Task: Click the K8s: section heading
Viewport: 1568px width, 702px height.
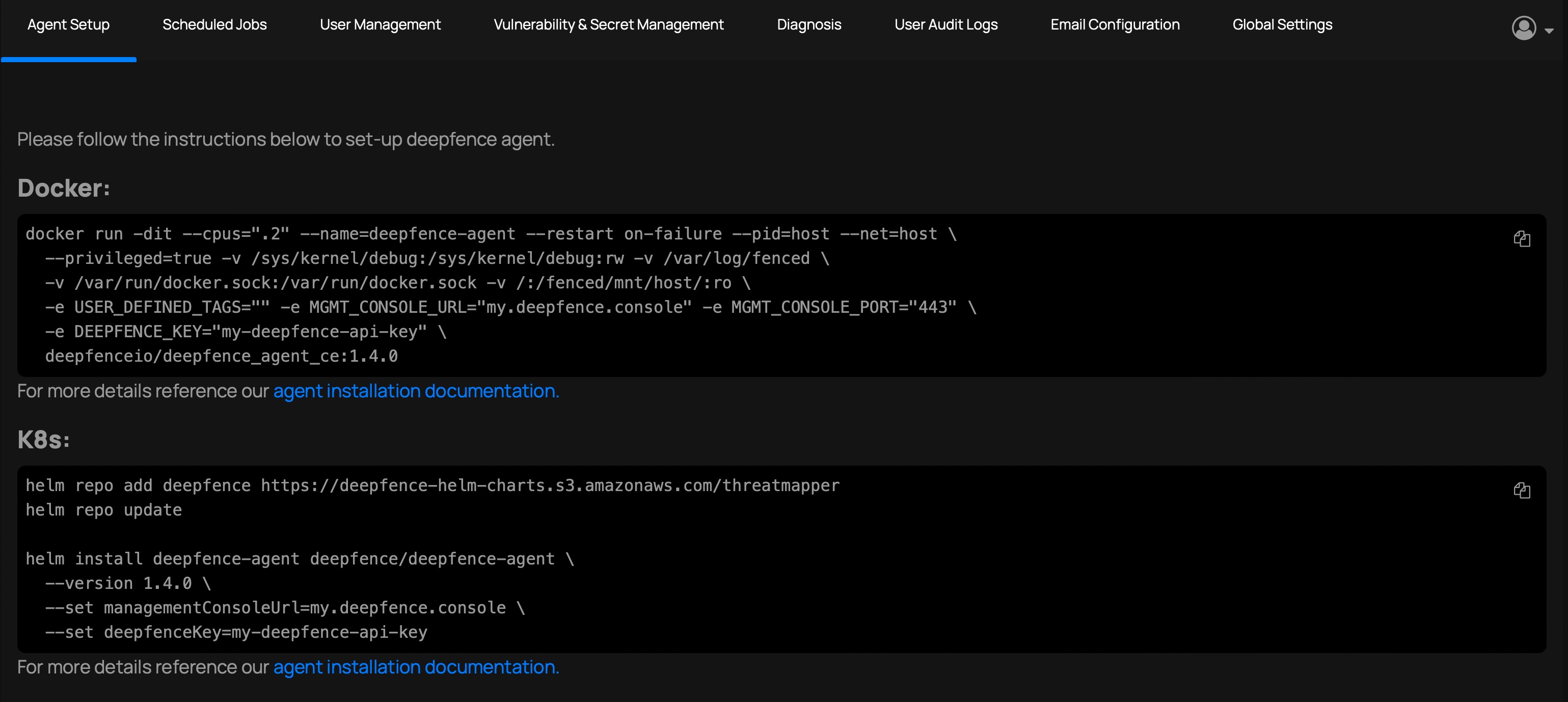Action: (x=43, y=440)
